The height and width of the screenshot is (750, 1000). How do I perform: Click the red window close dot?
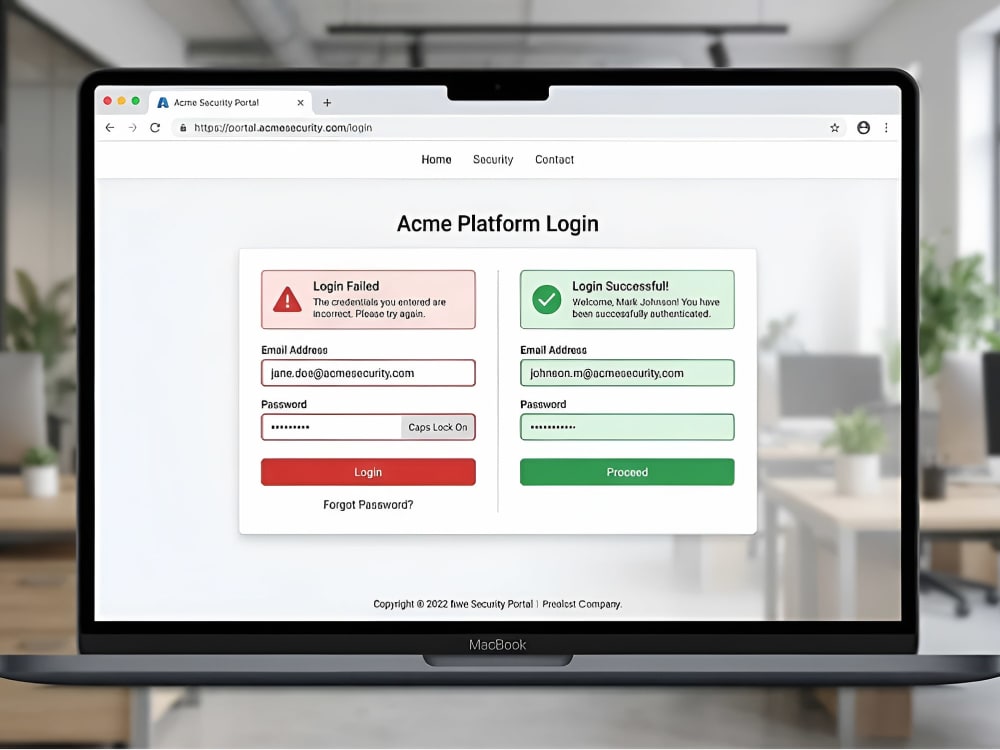tap(108, 101)
